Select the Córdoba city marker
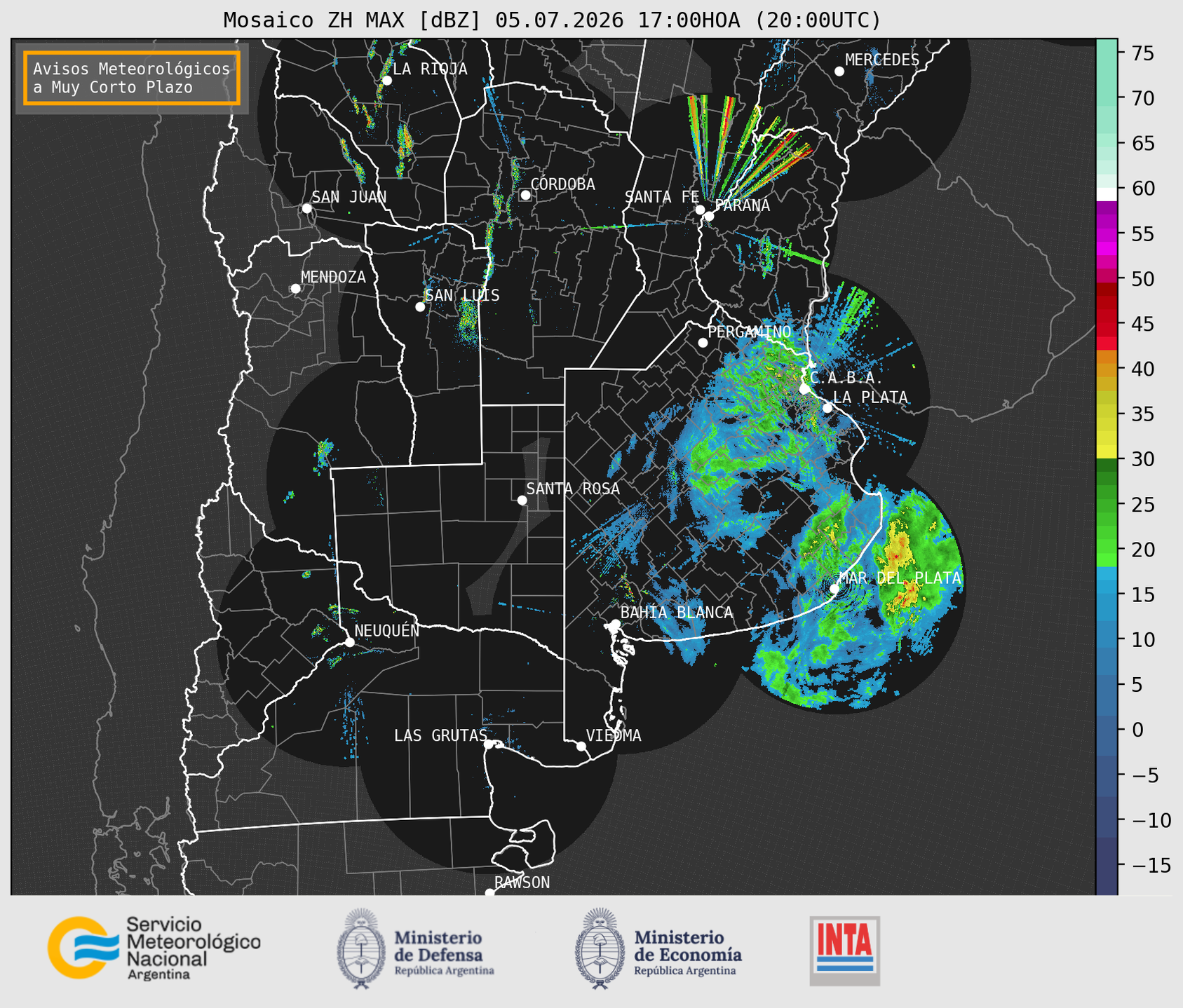Screen dimensions: 1183x1008 [x=525, y=195]
